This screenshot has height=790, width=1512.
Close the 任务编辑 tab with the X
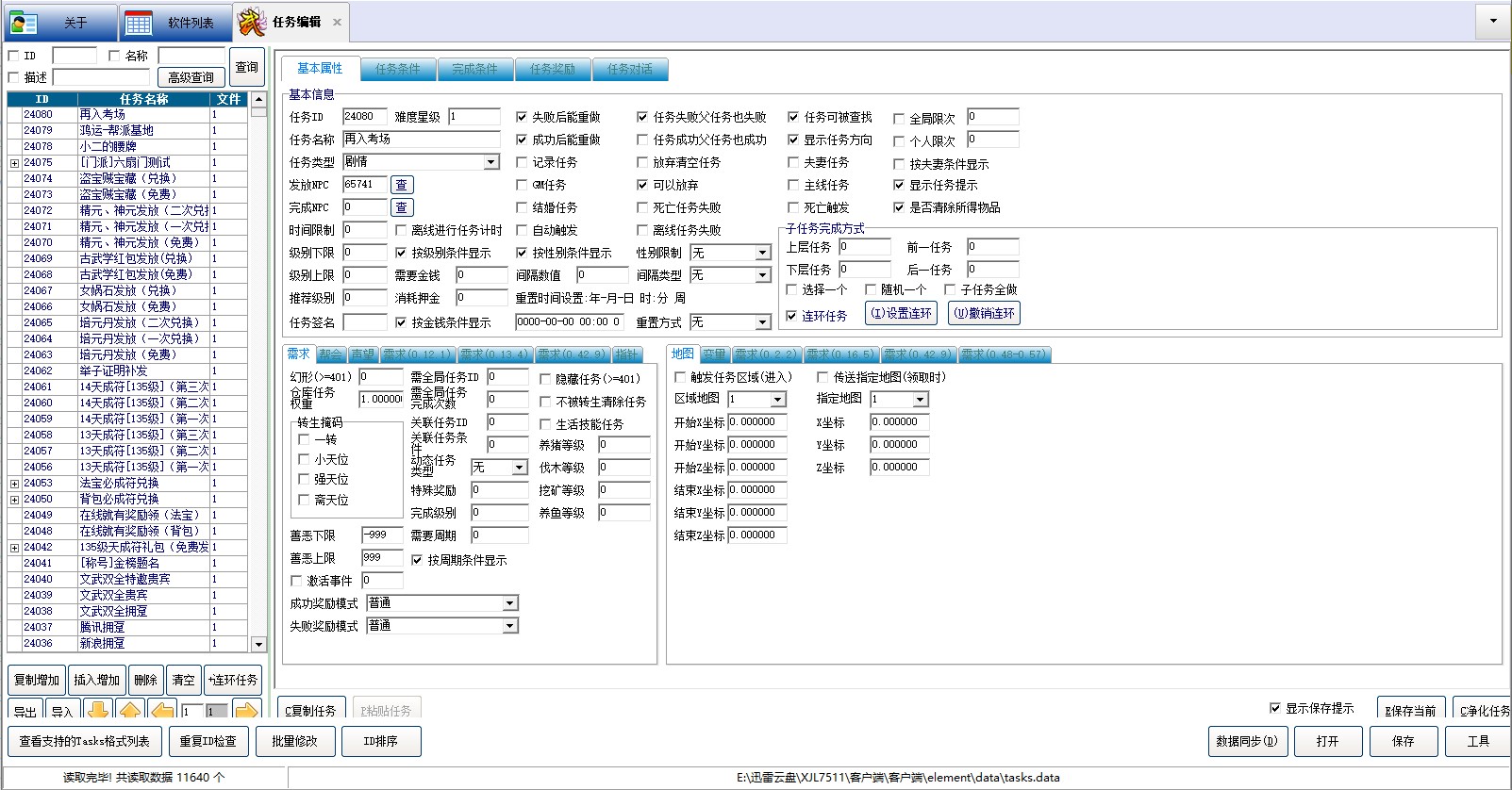click(337, 22)
